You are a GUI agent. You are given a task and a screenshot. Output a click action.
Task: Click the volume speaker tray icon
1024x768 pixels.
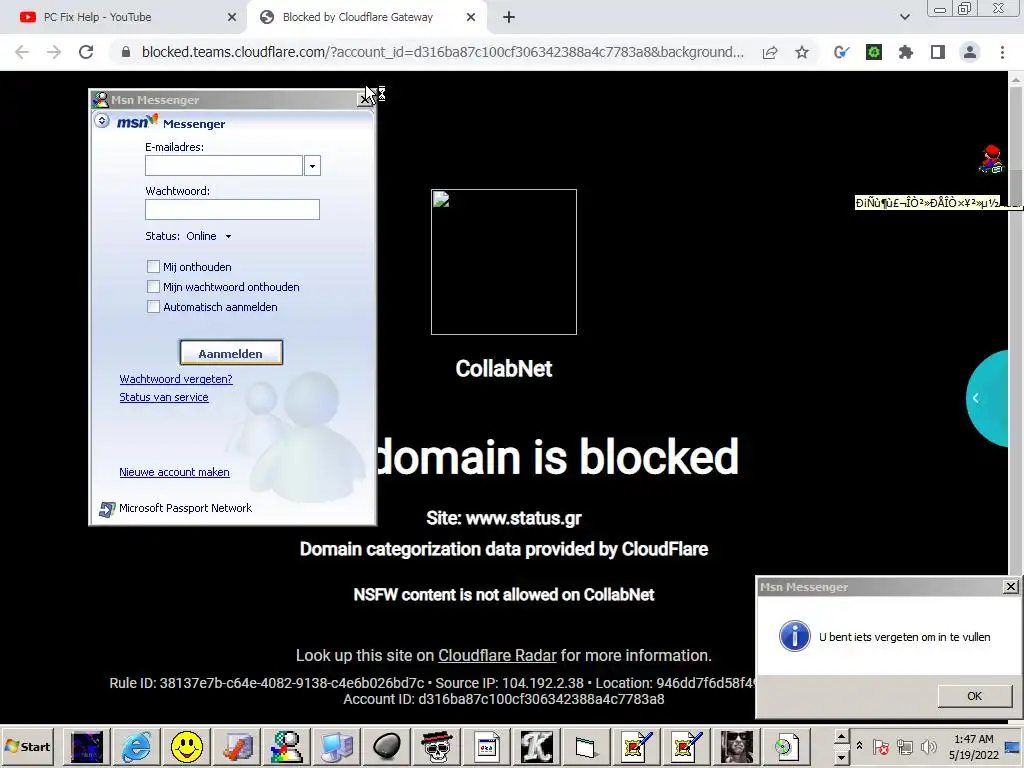pyautogui.click(x=928, y=746)
